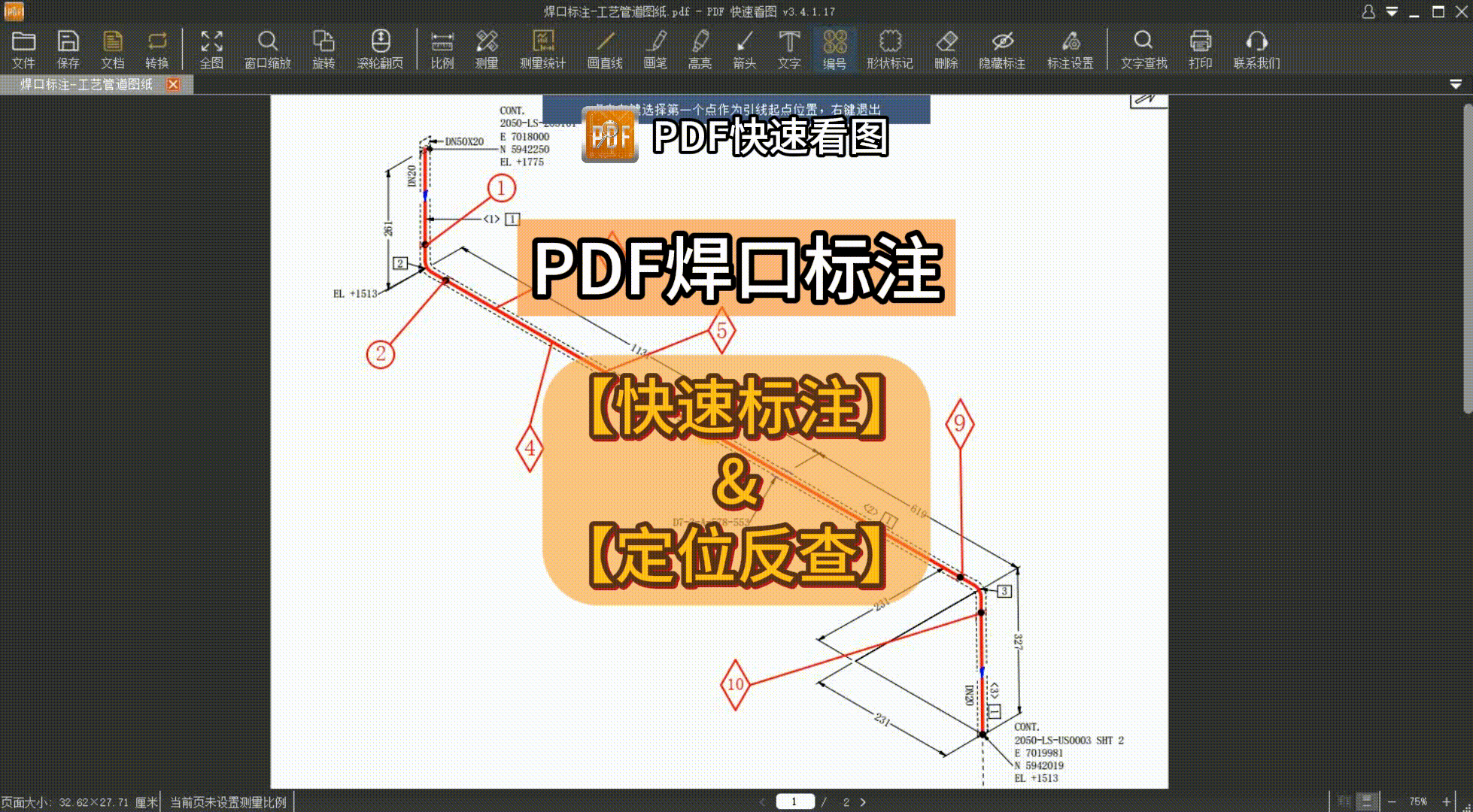Go to next page arrow
Screen dimensions: 1473x812
tap(863, 802)
